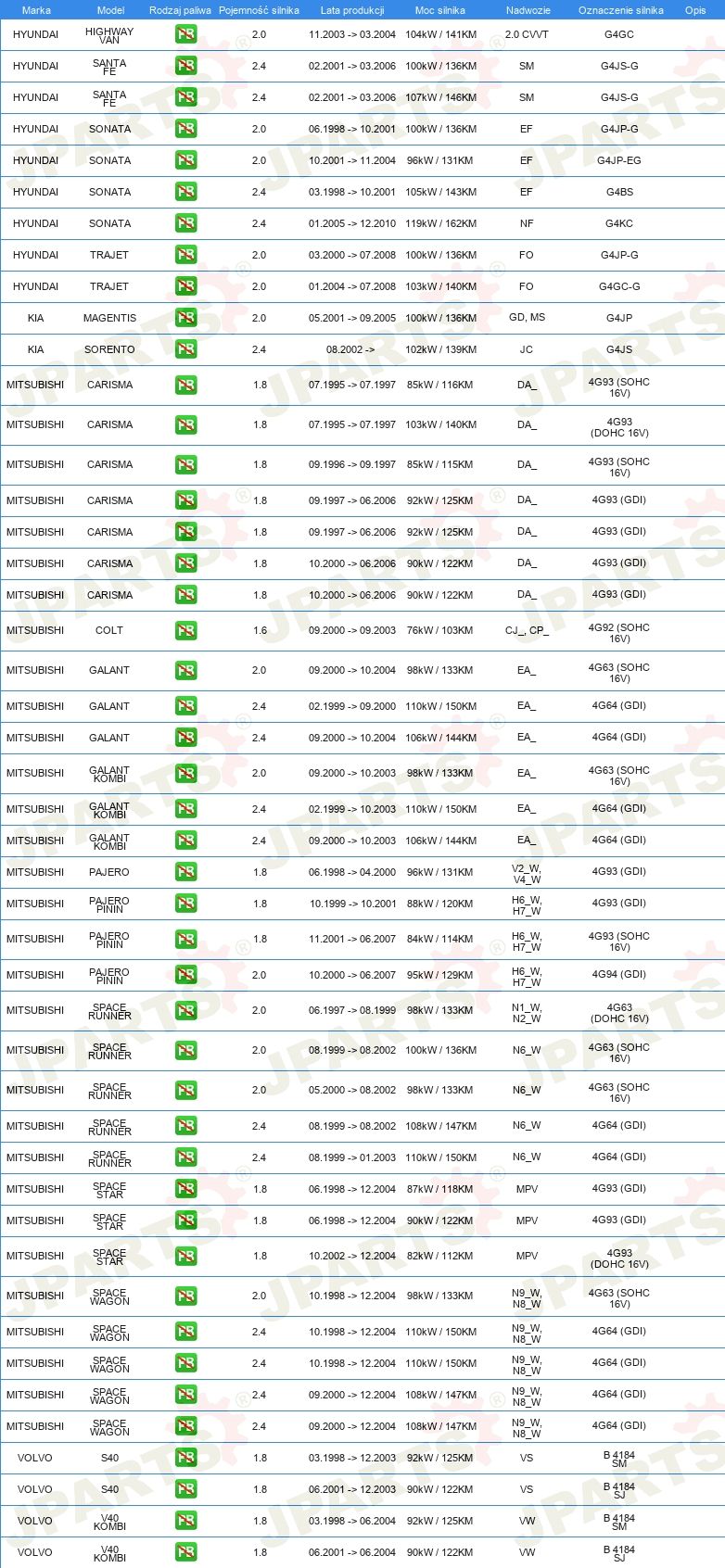Select fuel icon for Pajero Pinin 84kW
This screenshot has height=1568, width=725.
[185, 939]
